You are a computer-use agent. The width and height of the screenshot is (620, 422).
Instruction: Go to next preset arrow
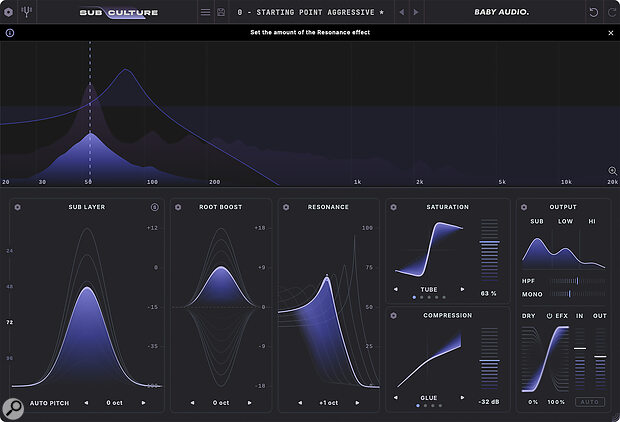[x=416, y=12]
